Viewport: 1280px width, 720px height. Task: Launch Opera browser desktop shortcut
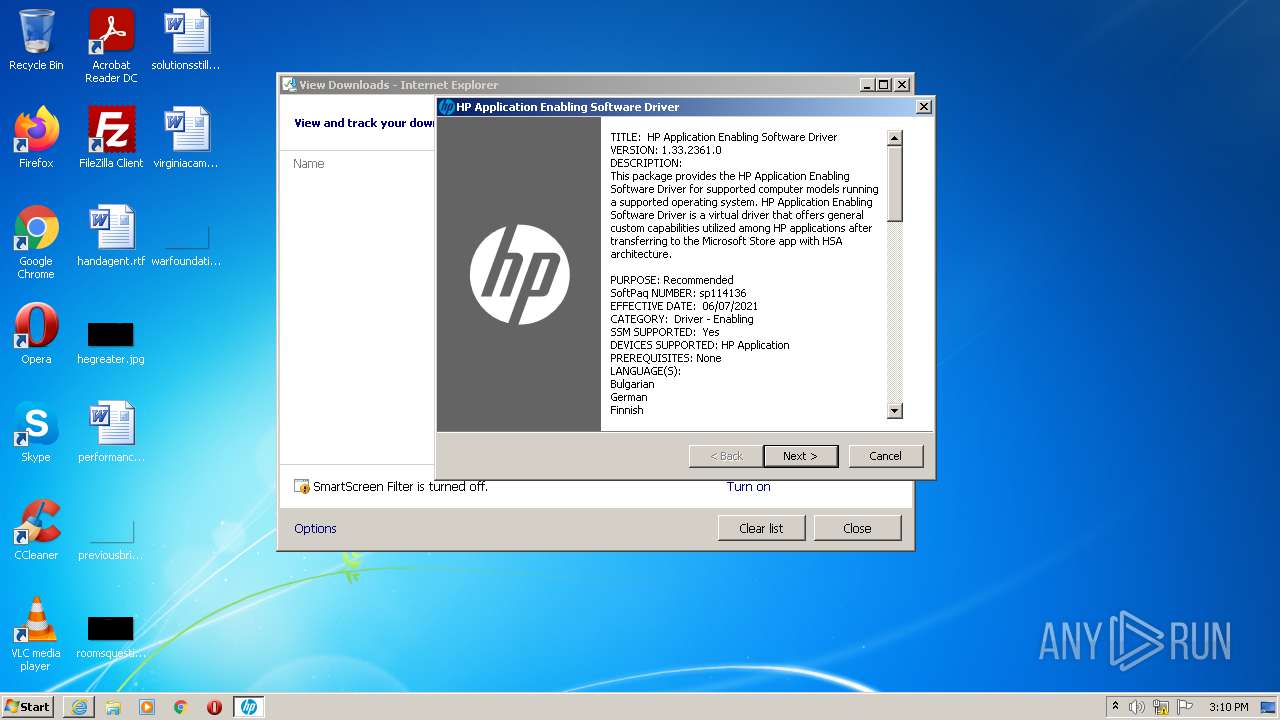pos(36,334)
